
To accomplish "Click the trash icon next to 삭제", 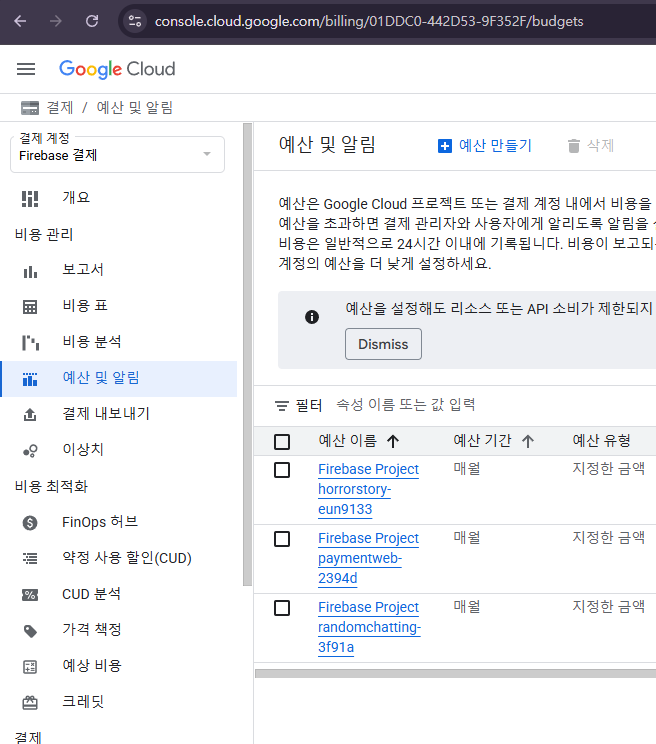I will click(x=573, y=146).
